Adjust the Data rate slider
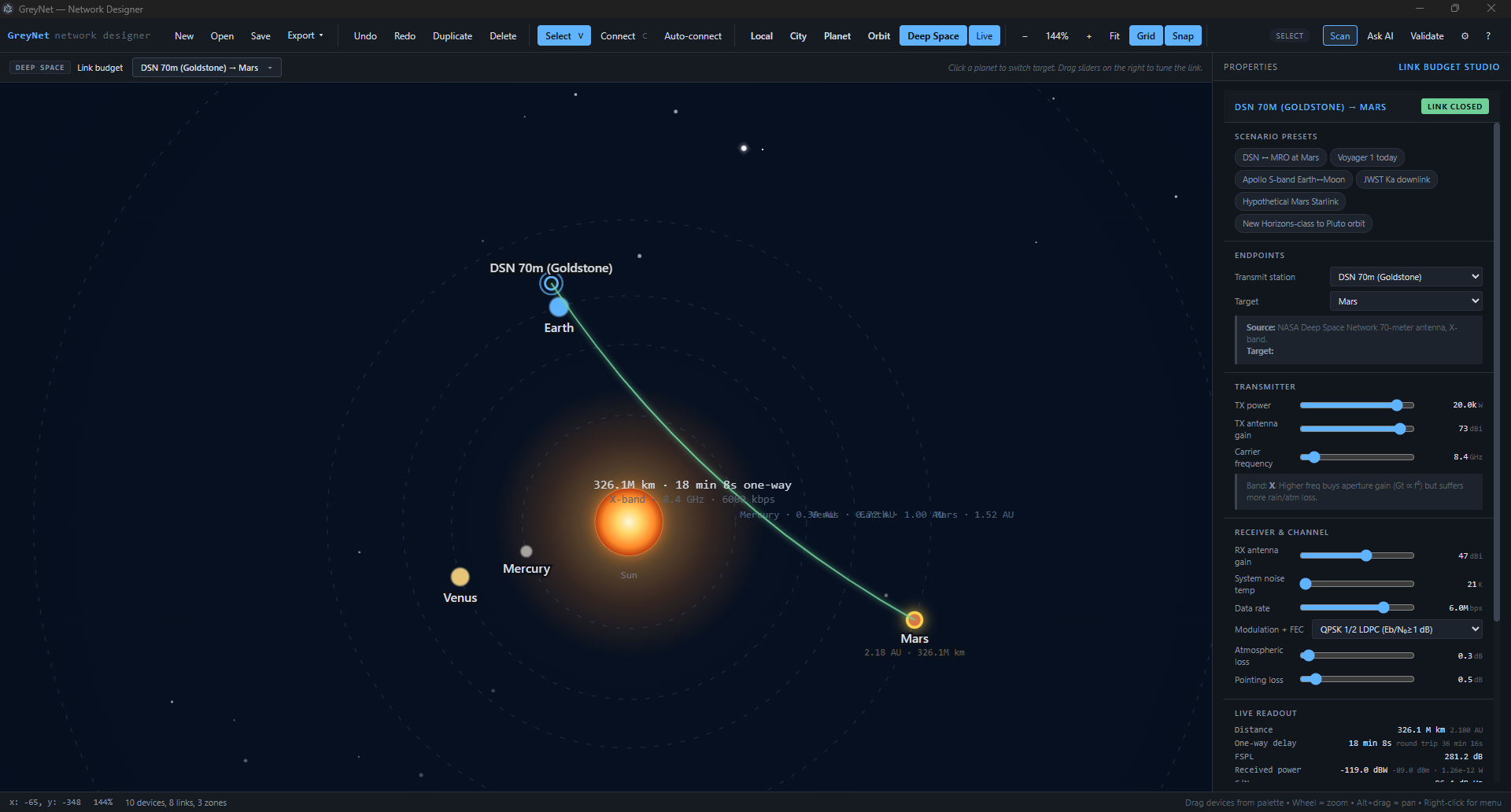Viewport: 1511px width, 812px height. [x=1357, y=607]
